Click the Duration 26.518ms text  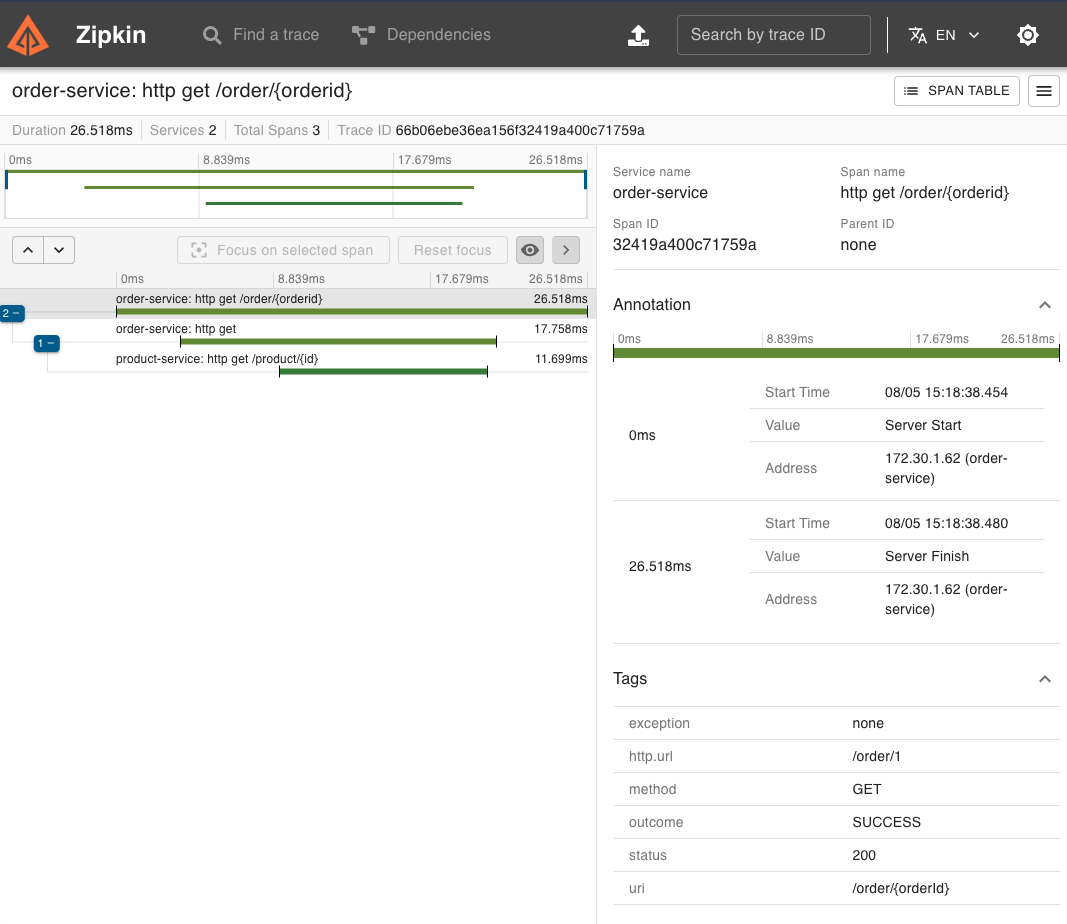click(72, 130)
